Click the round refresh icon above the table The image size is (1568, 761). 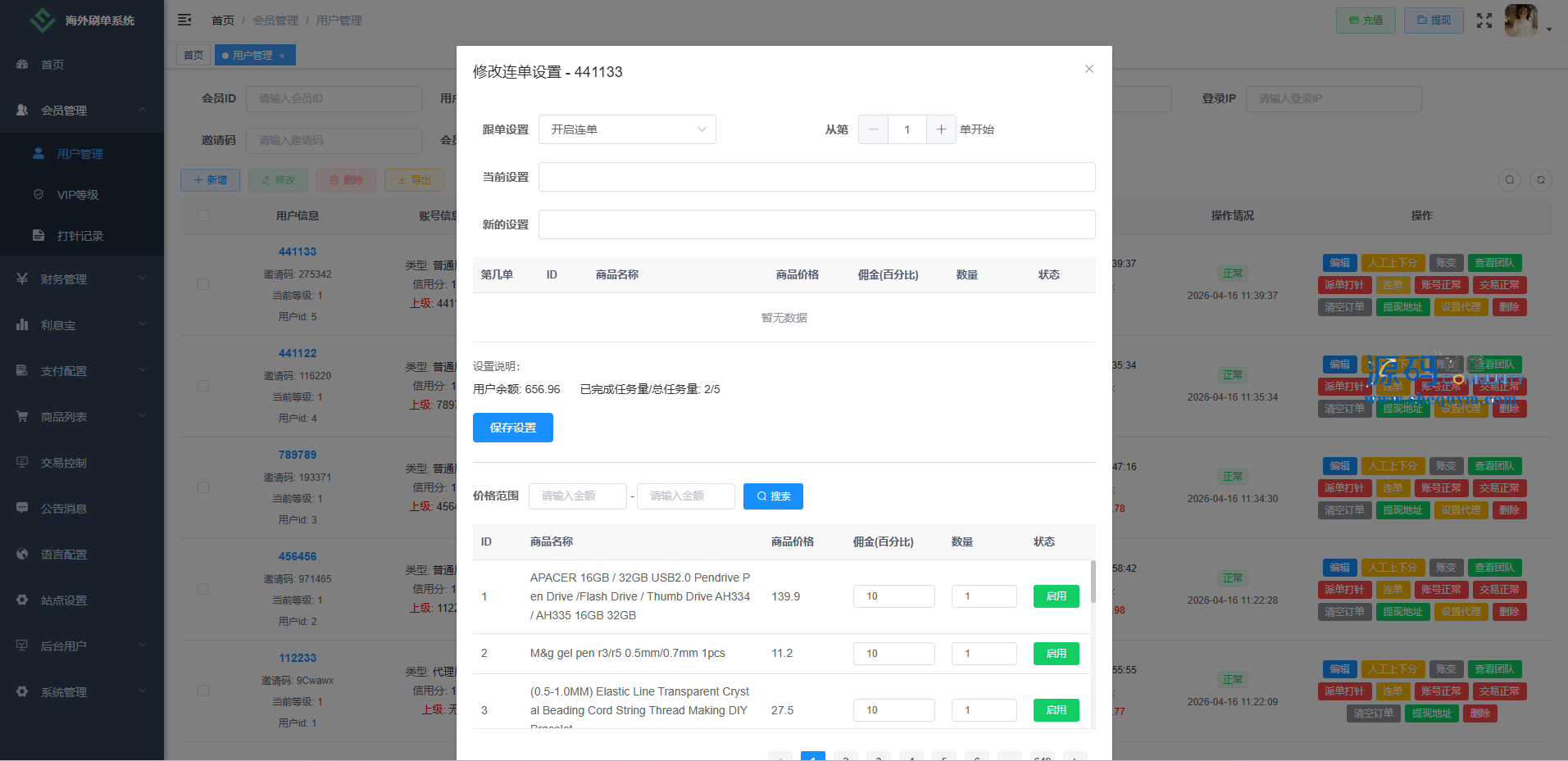[x=1541, y=180]
